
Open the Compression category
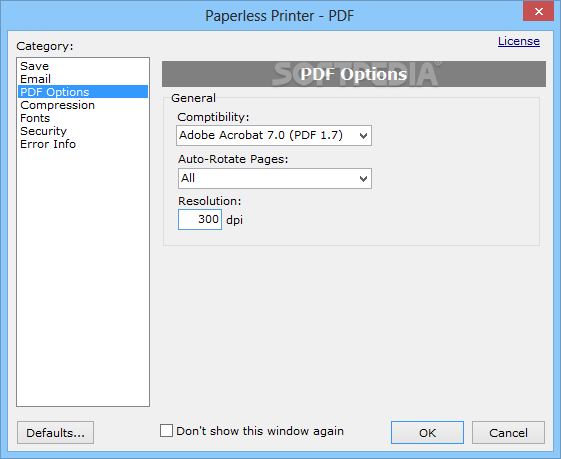(83, 105)
